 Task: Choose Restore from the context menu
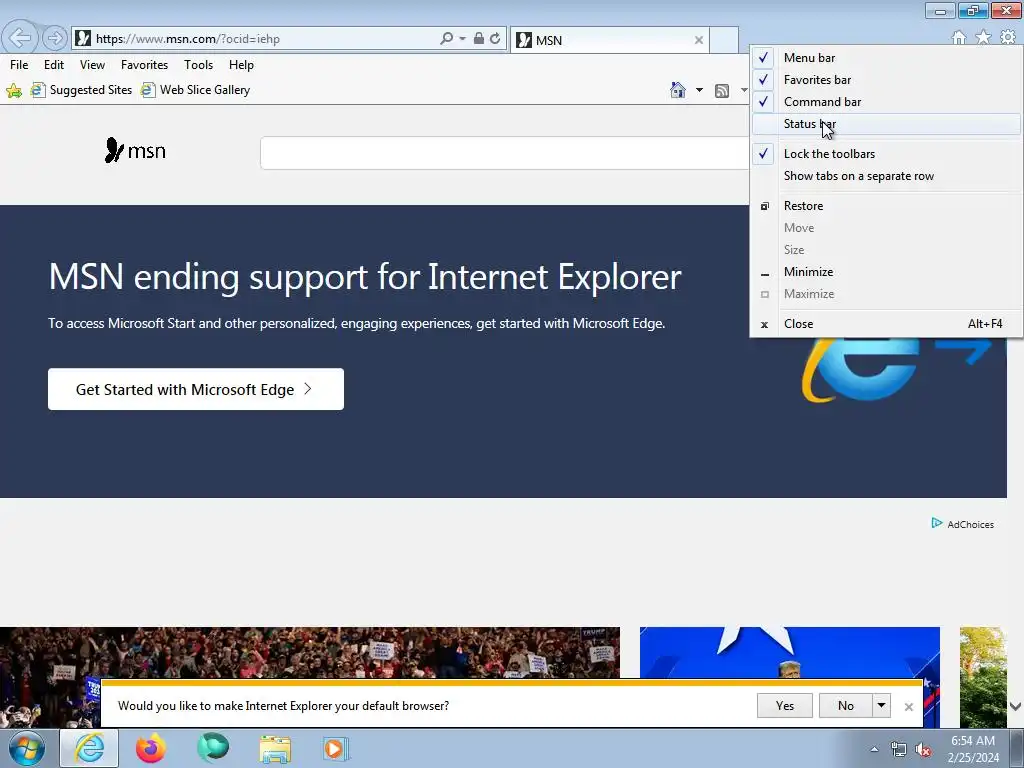pyautogui.click(x=886, y=206)
